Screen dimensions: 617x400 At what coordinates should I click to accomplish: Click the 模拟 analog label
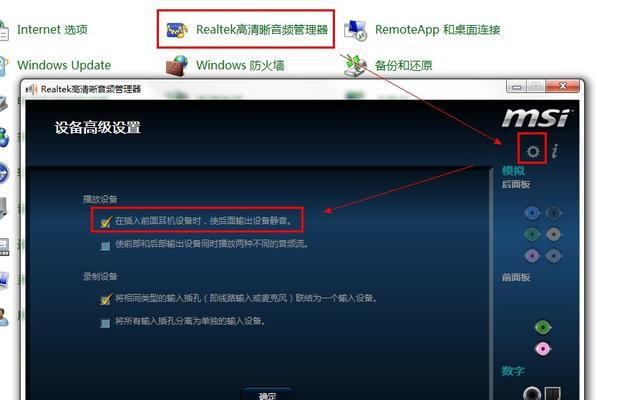[513, 170]
